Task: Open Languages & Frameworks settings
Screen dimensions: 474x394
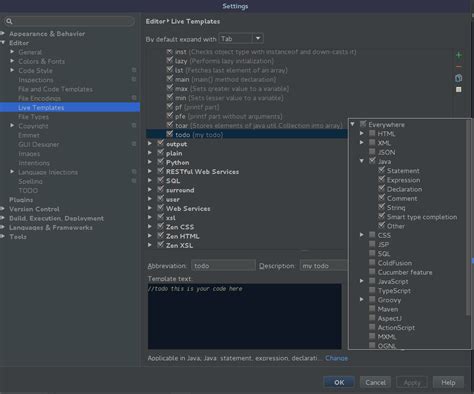Action: tap(51, 227)
